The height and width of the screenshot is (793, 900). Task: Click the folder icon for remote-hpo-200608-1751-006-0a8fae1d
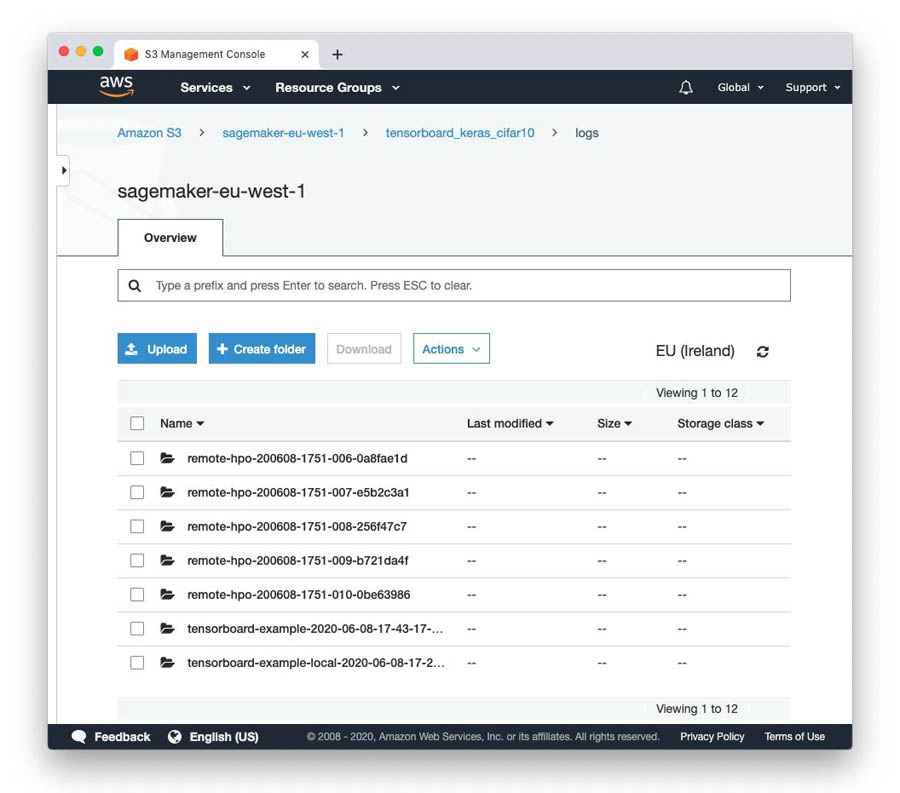[167, 458]
